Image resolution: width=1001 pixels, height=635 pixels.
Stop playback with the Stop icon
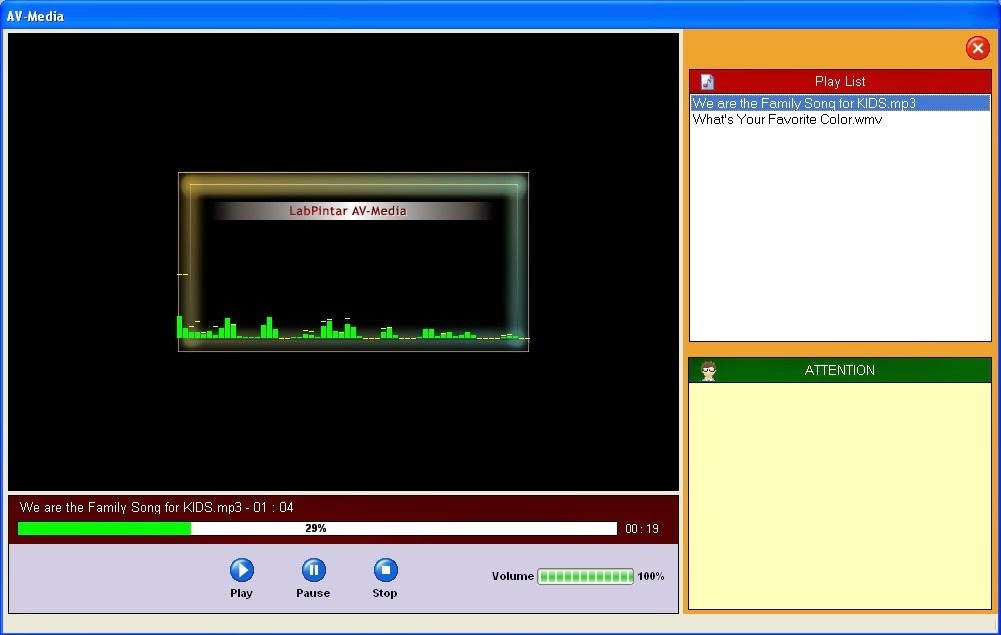coord(385,570)
